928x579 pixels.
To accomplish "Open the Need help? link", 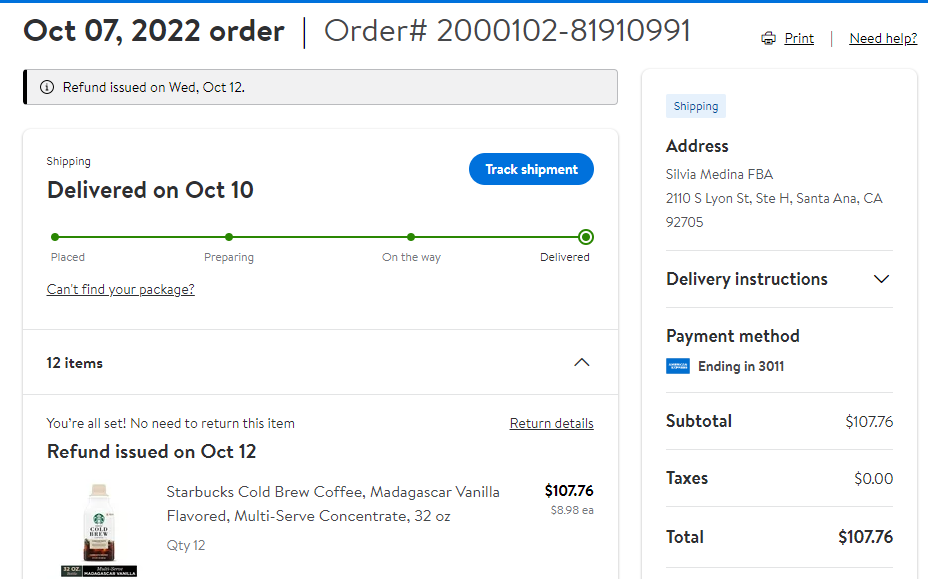I will 883,38.
